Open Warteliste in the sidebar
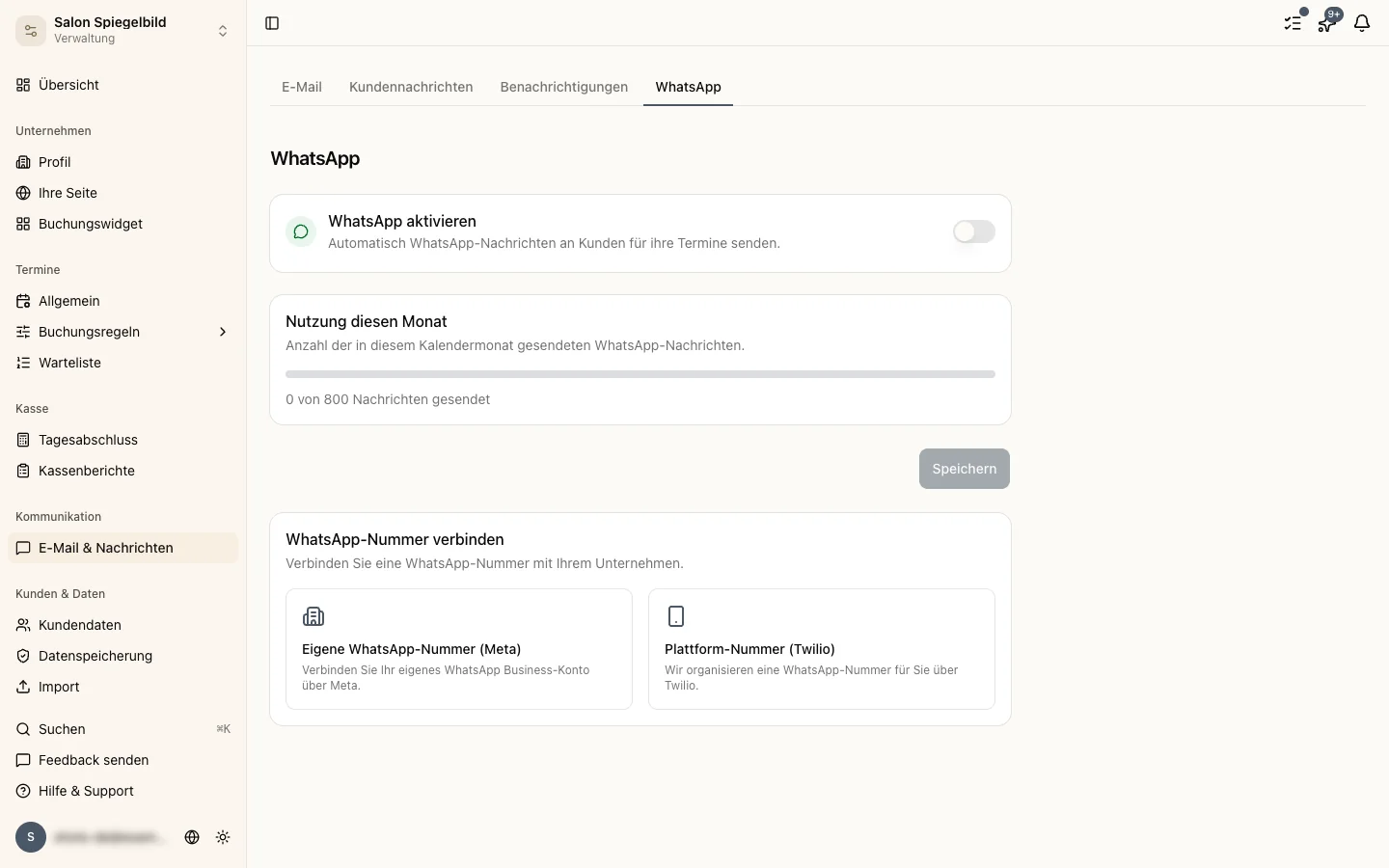 [123, 363]
